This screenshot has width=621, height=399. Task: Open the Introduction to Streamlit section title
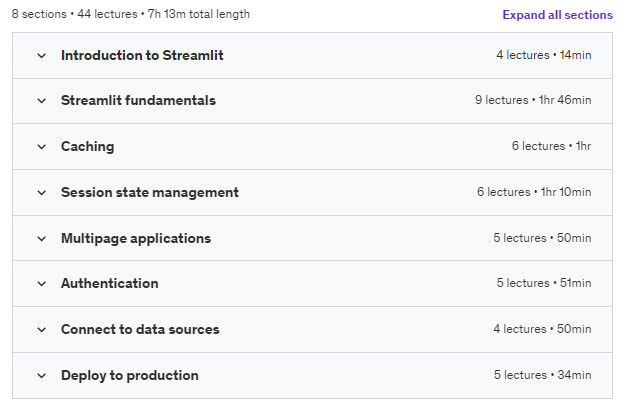coord(142,55)
